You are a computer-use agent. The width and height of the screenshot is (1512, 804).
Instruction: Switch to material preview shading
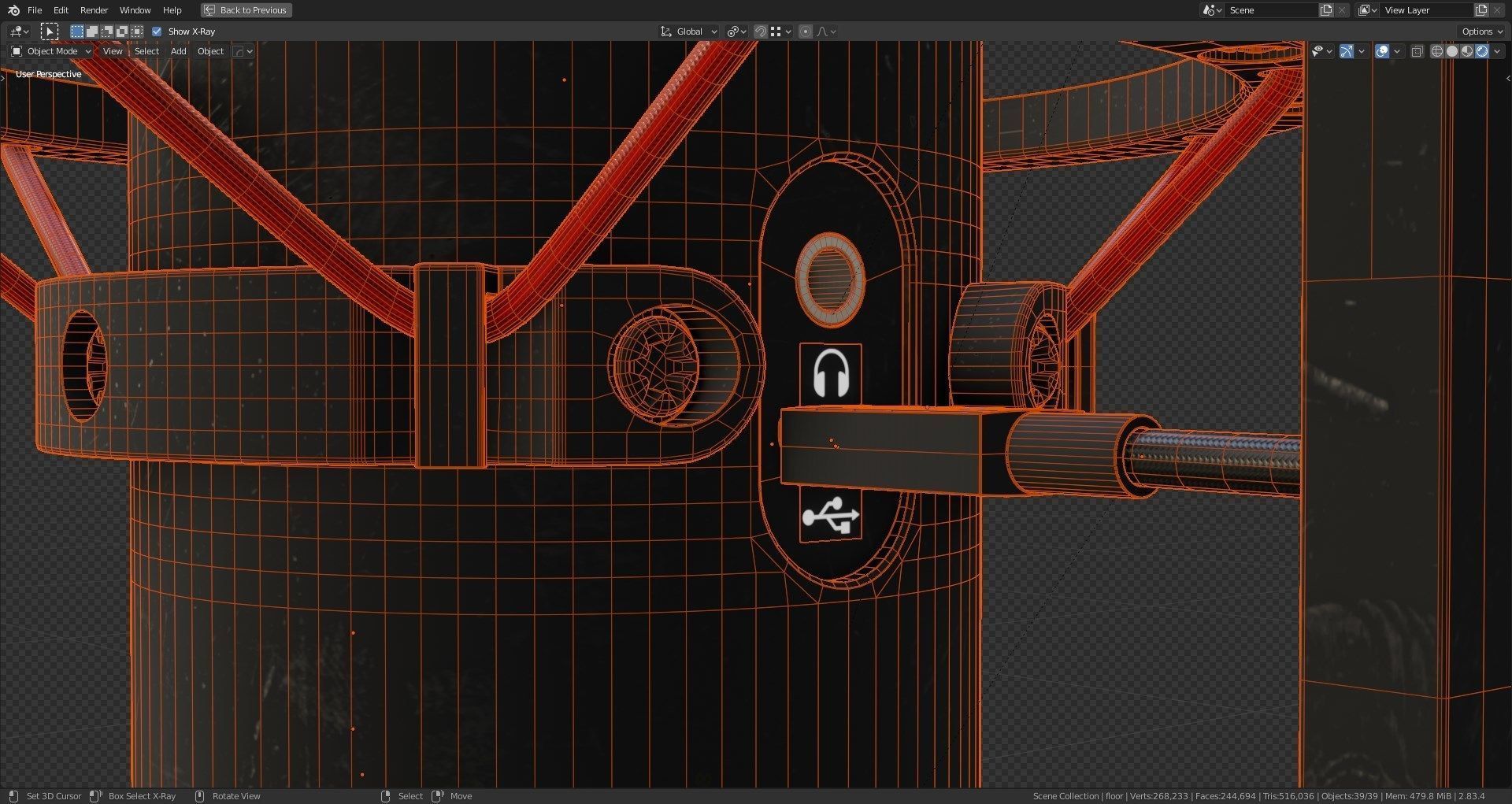click(1467, 51)
